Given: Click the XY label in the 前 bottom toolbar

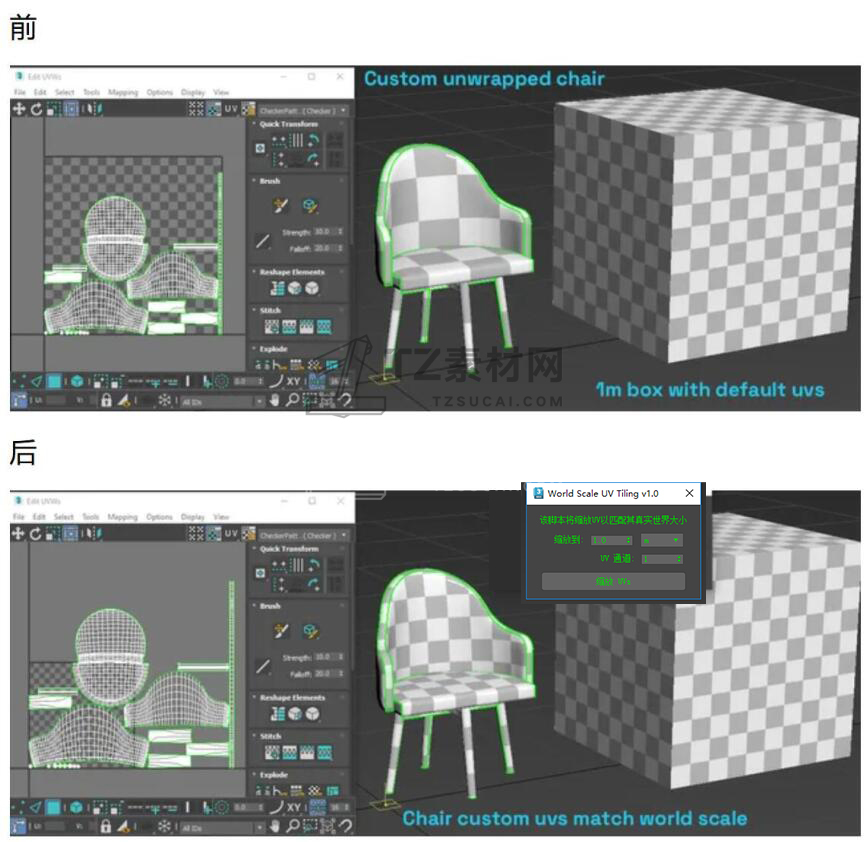Looking at the screenshot, I should [x=293, y=381].
